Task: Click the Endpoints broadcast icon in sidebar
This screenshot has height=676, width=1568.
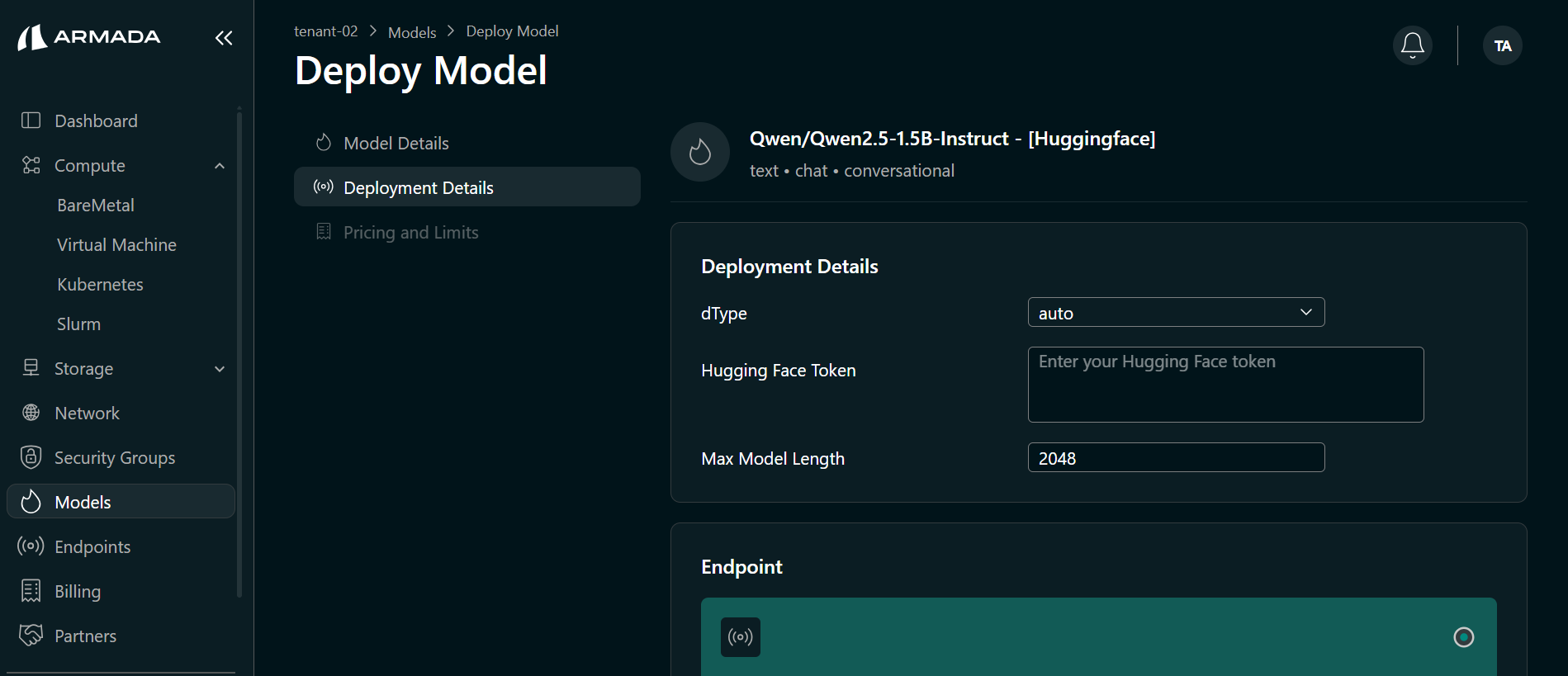Action: point(31,546)
